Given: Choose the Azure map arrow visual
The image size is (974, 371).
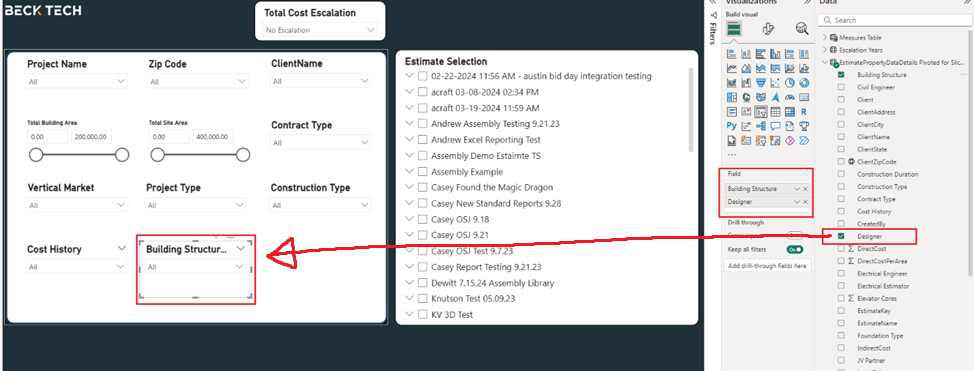Looking at the screenshot, I should [775, 97].
